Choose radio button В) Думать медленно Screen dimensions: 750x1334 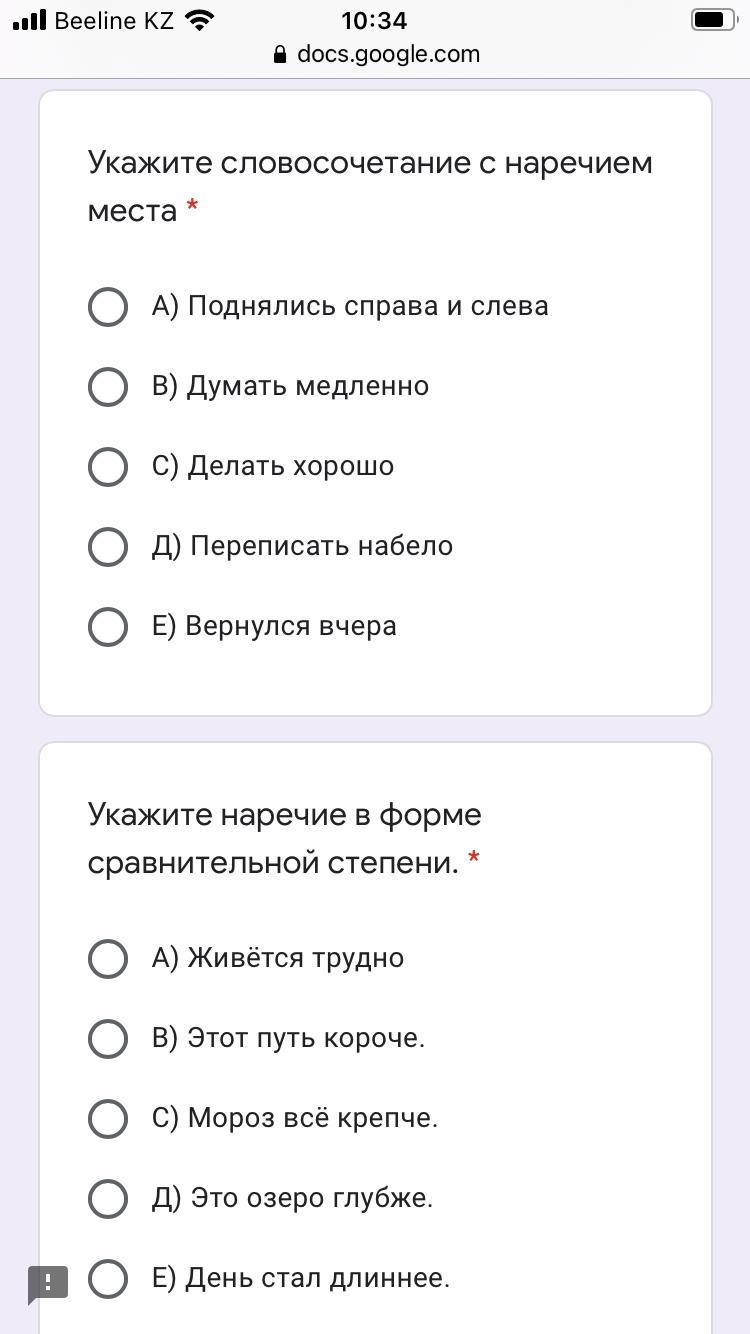click(x=108, y=387)
